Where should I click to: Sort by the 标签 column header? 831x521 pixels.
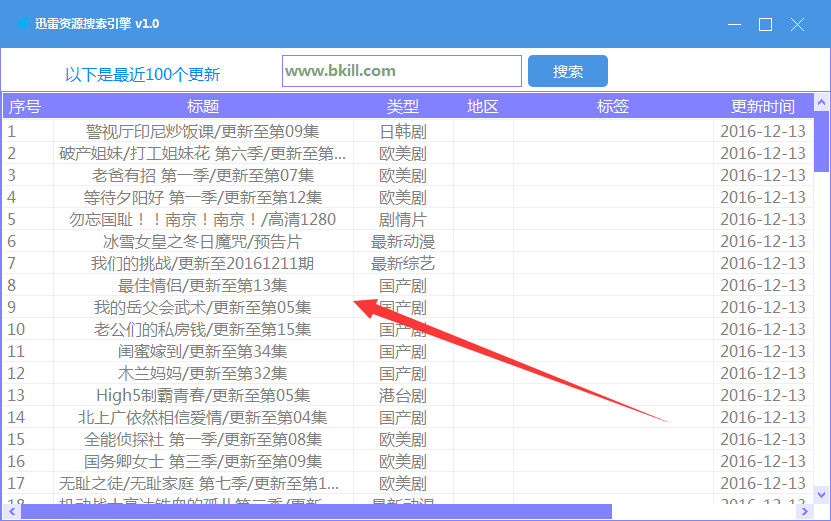point(613,107)
